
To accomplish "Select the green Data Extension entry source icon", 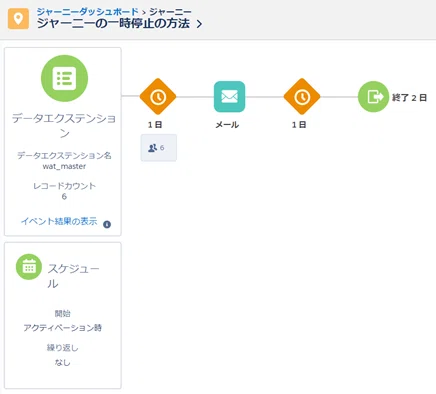I will pos(64,78).
